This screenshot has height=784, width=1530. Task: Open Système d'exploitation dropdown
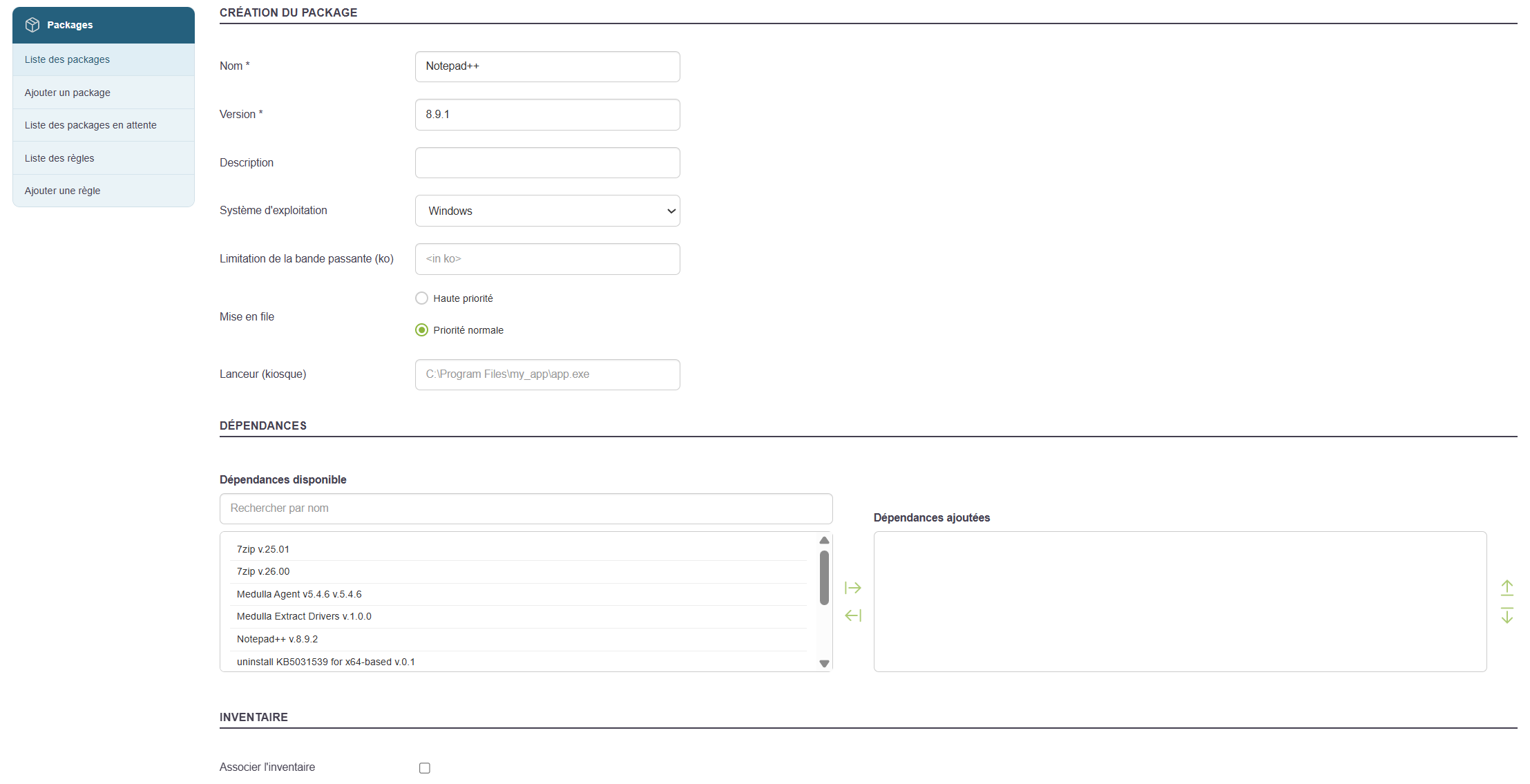(547, 211)
